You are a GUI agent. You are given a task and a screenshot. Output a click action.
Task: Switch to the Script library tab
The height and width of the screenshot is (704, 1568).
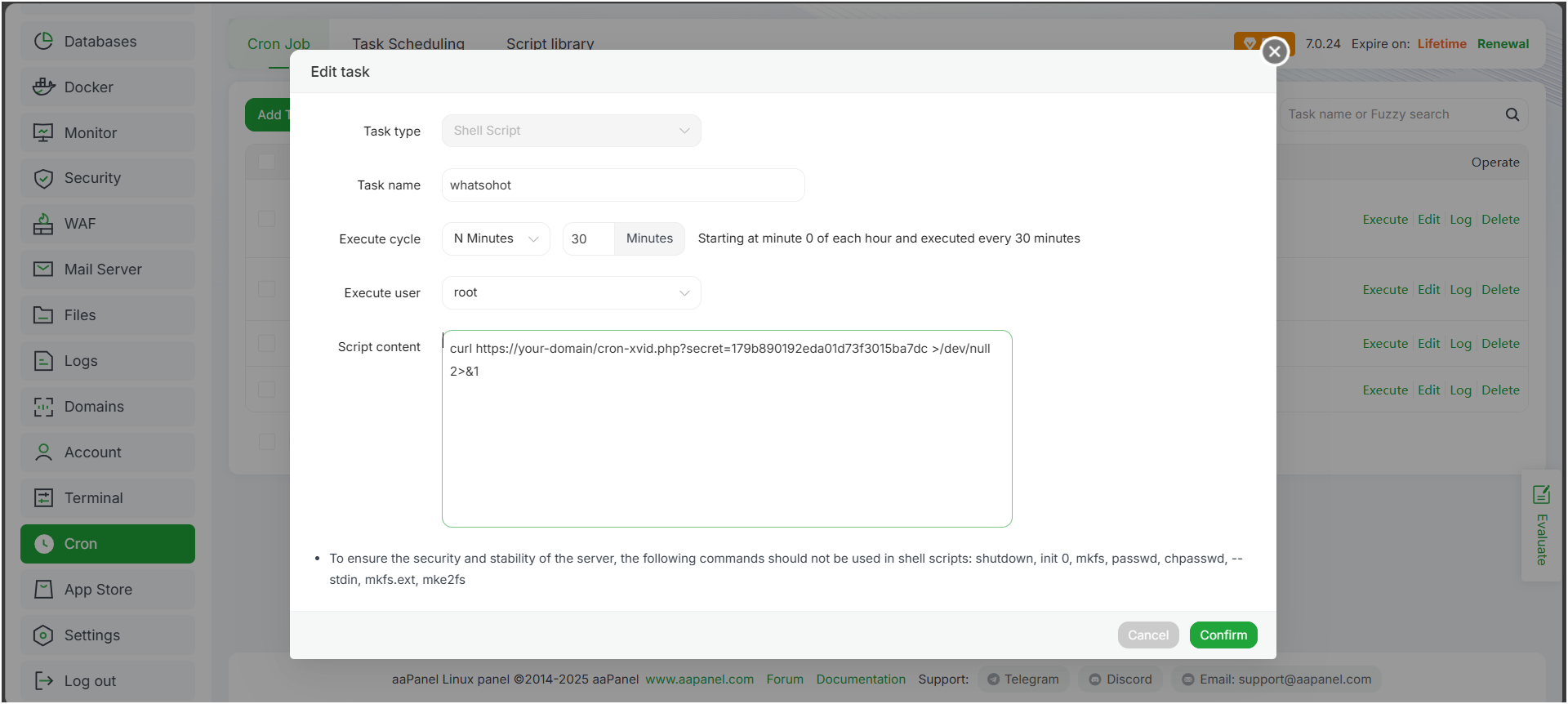coord(550,44)
